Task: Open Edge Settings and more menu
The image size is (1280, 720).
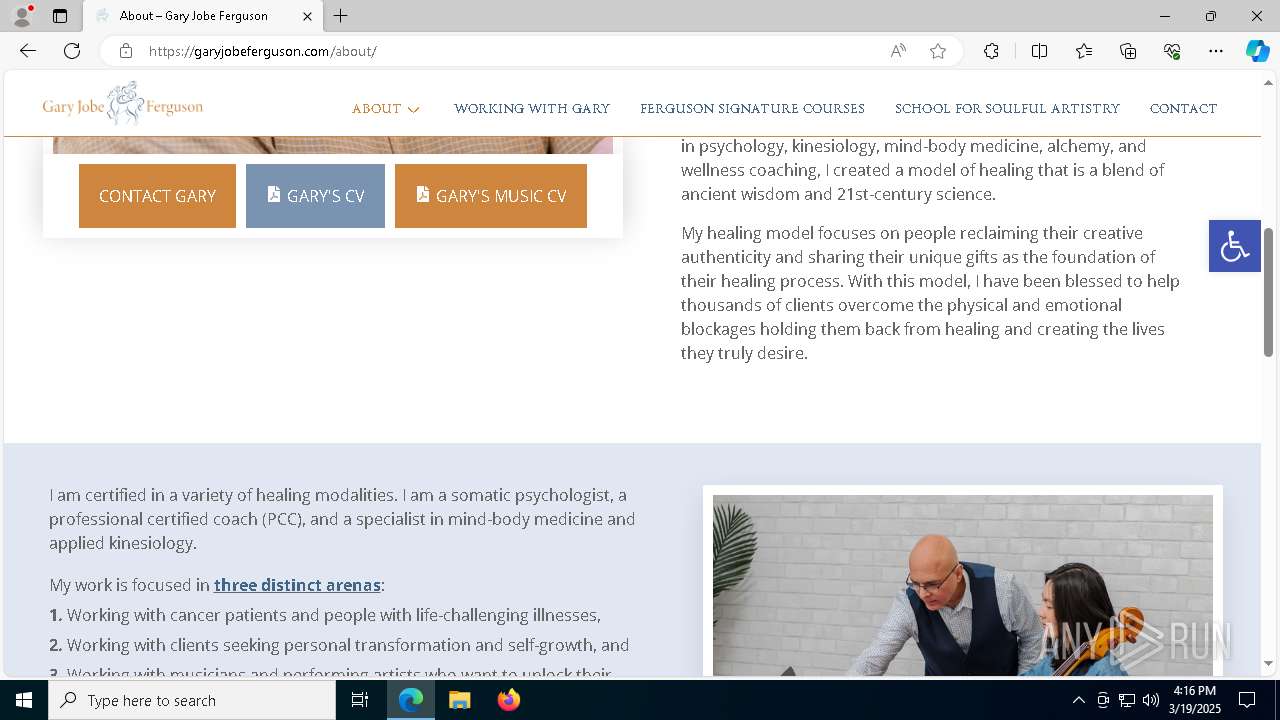Action: pos(1216,51)
